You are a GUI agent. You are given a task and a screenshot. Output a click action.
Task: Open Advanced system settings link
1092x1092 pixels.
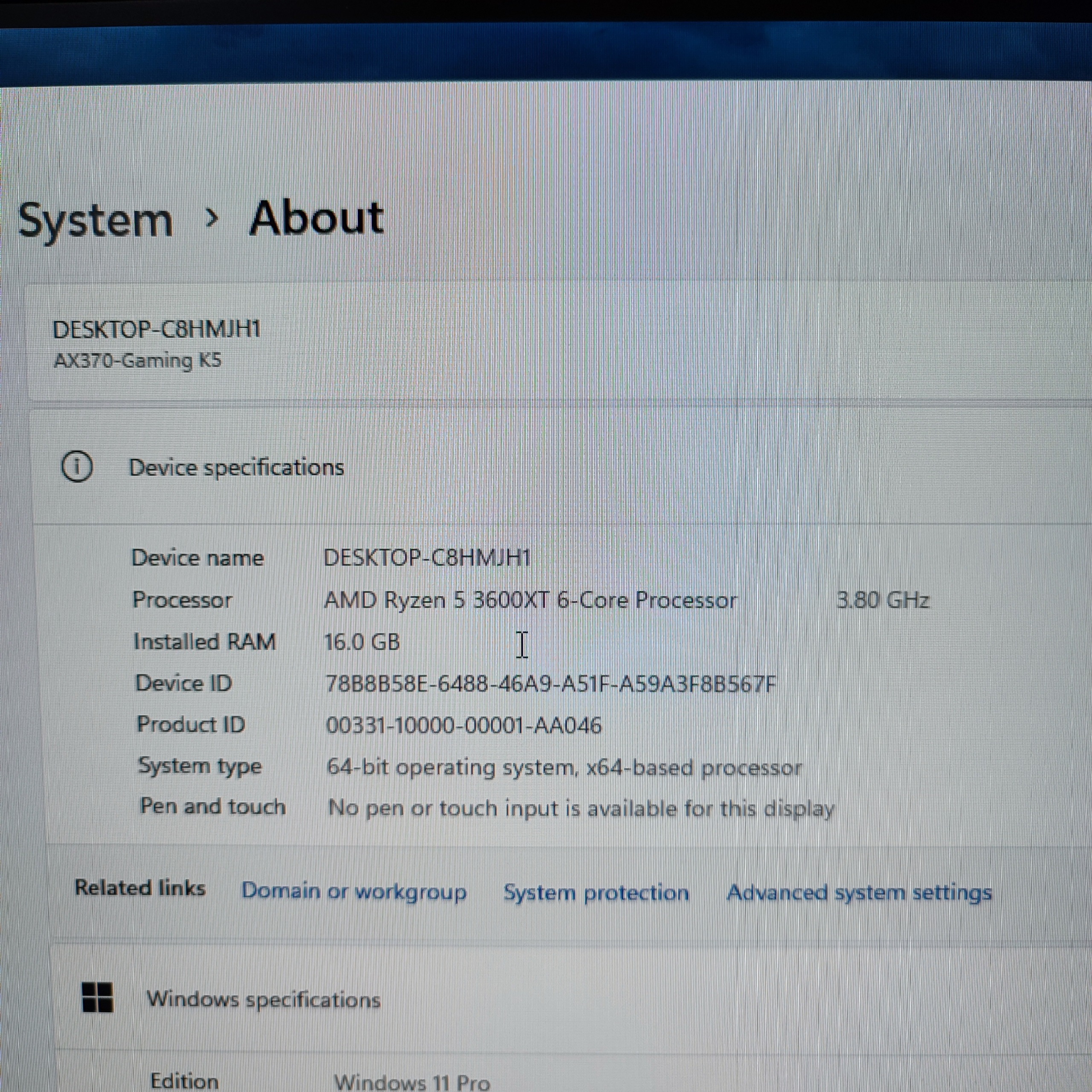pyautogui.click(x=859, y=893)
